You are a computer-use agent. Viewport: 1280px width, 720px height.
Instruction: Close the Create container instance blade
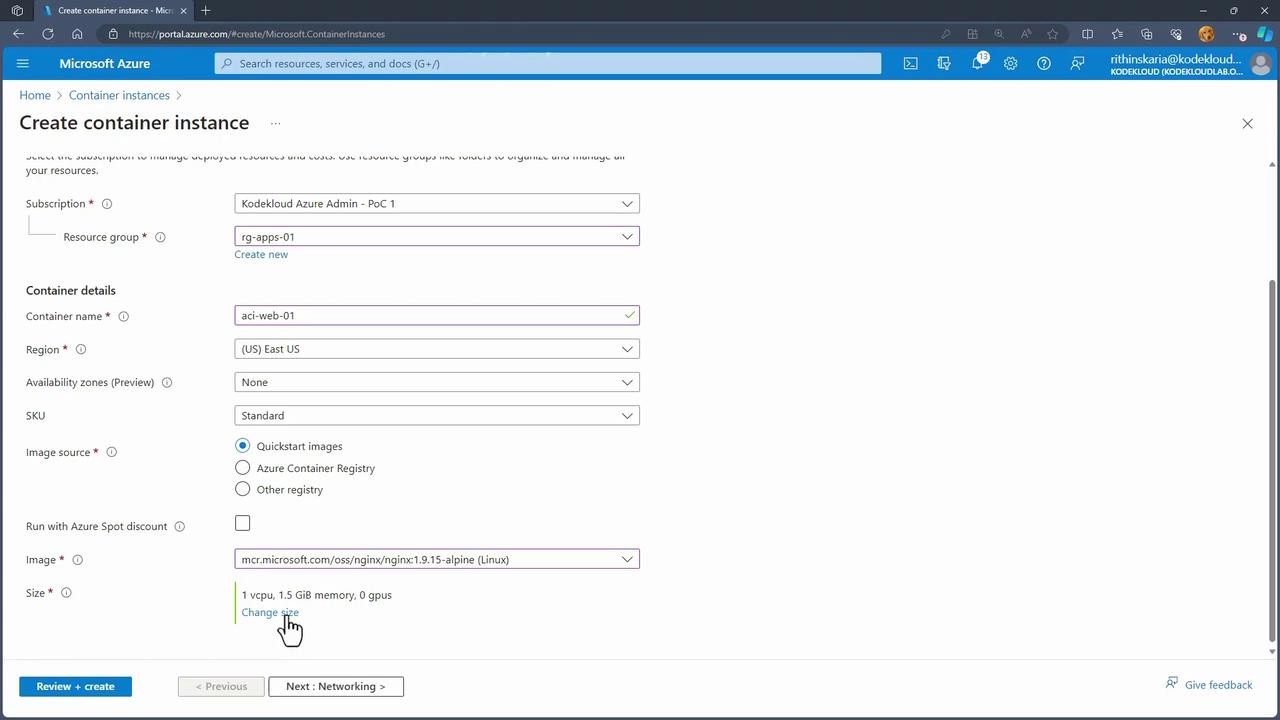point(1247,124)
